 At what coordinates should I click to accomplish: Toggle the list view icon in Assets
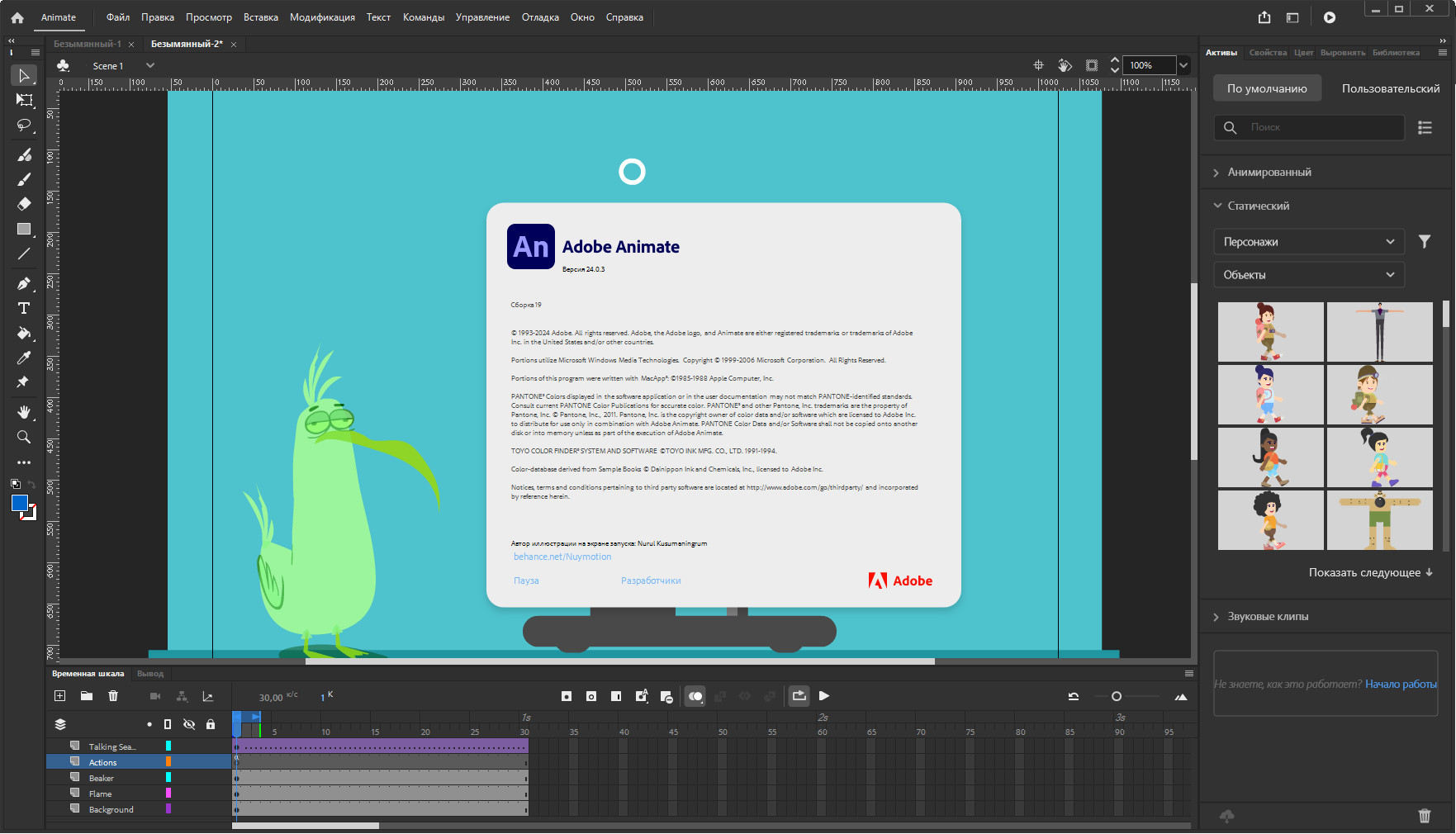[x=1425, y=127]
